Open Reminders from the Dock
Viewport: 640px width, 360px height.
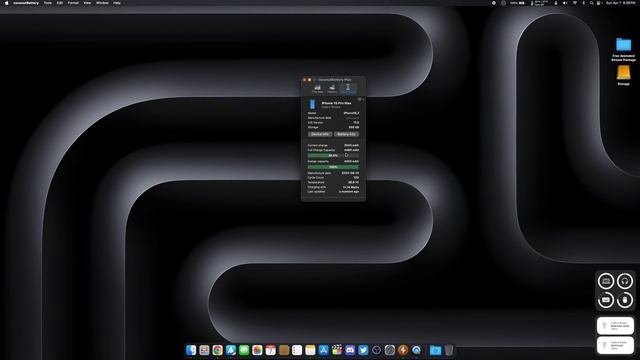297,350
